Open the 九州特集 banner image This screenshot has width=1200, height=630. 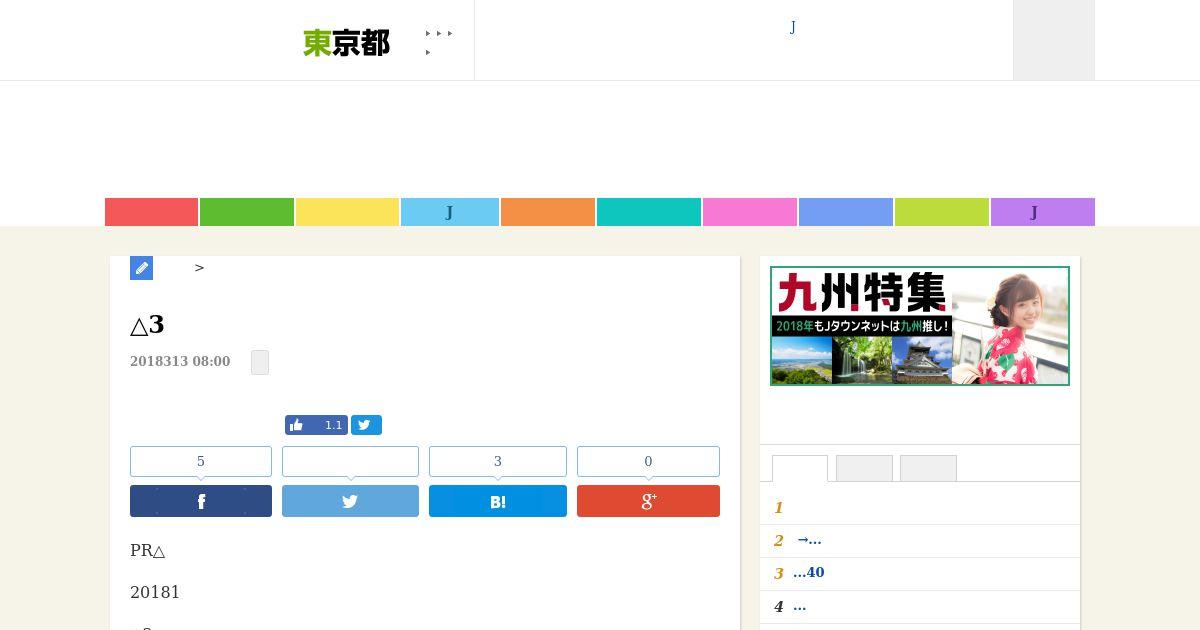(920, 326)
